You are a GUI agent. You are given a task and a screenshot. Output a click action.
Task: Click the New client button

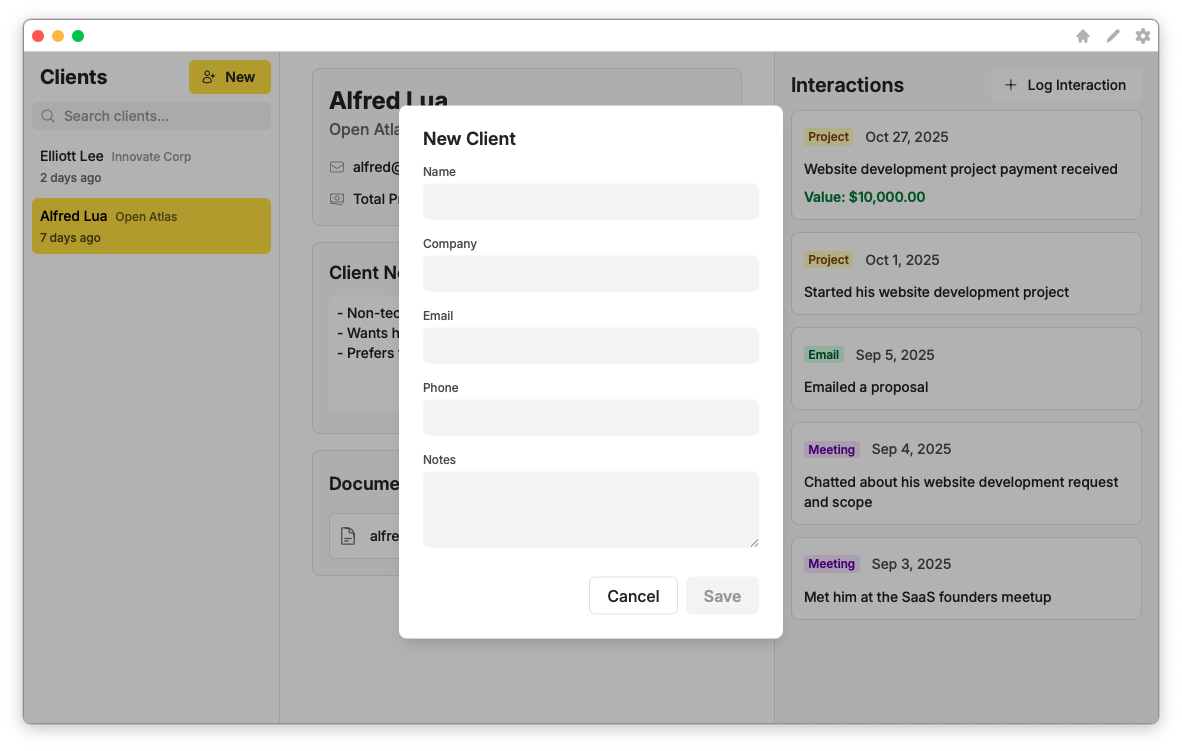coord(229,77)
